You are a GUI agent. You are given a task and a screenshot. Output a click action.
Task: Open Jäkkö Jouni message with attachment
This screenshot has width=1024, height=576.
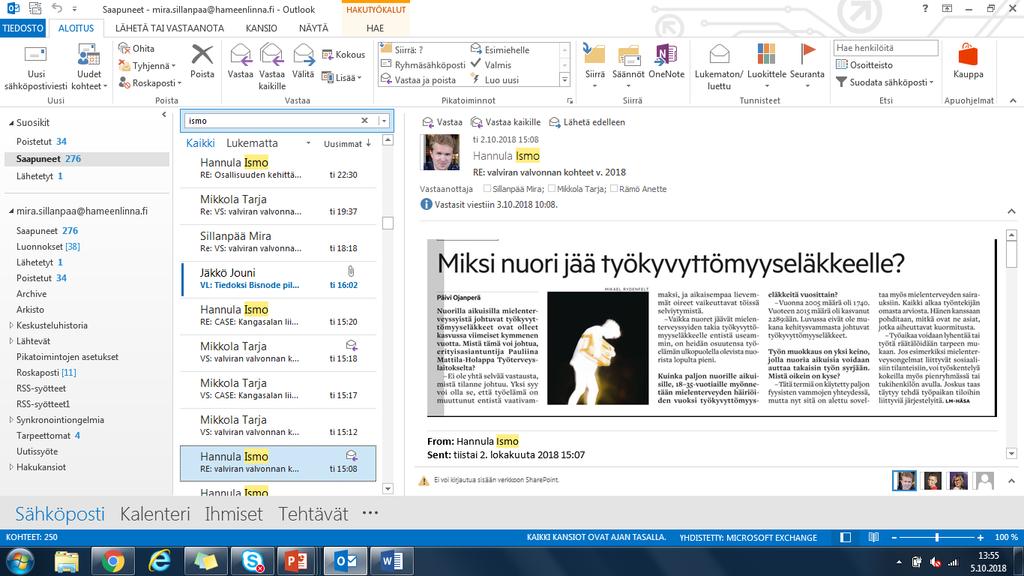click(x=278, y=278)
